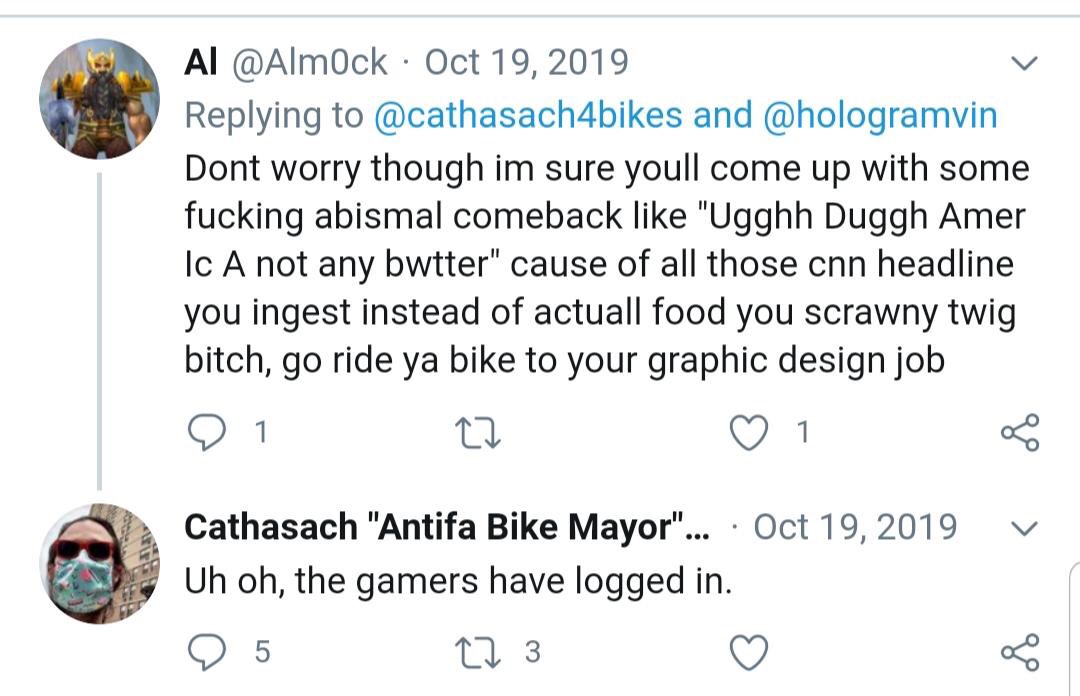The width and height of the screenshot is (1080, 696).
Task: Share Al's tweet
Action: tap(1020, 433)
